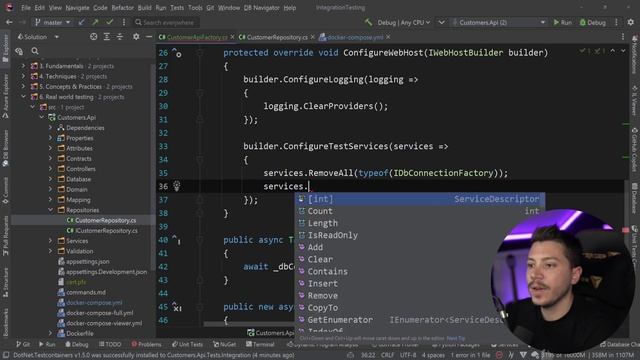Open the DB Navigator menu
The width and height of the screenshot is (640, 360).
click(x=262, y=8)
